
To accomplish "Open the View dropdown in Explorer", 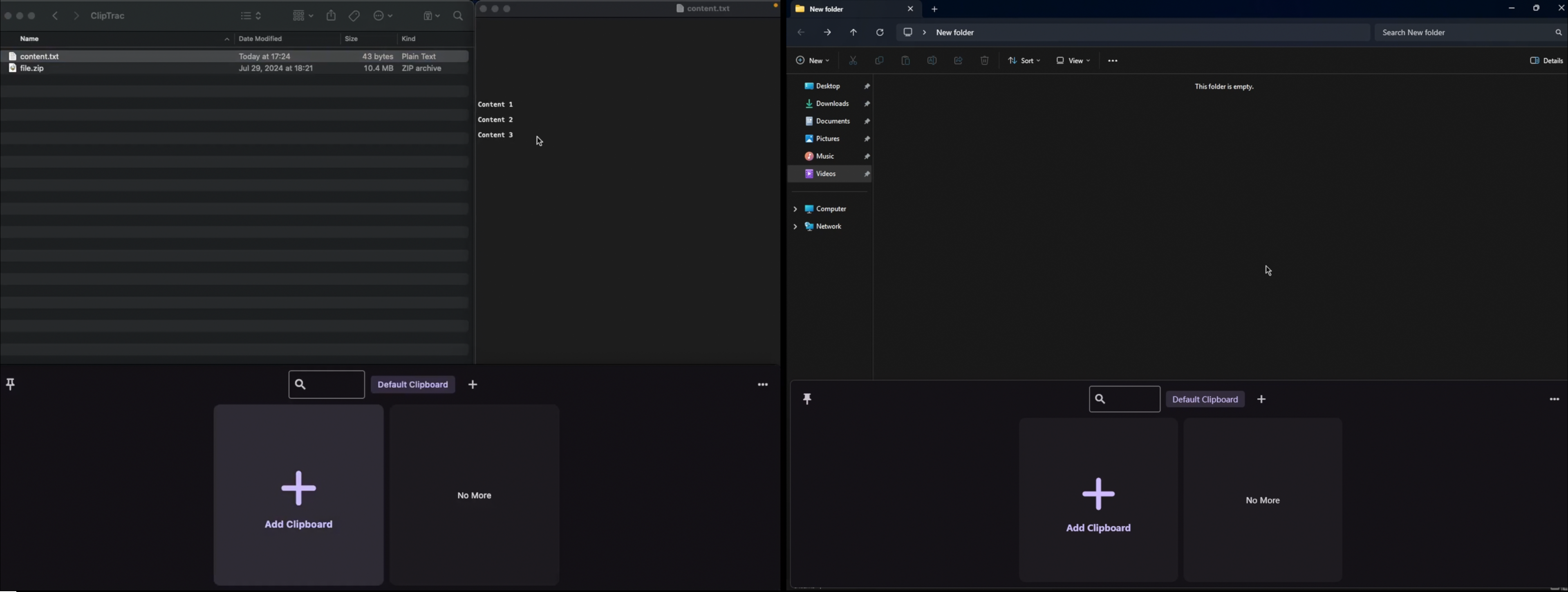I will [1073, 61].
